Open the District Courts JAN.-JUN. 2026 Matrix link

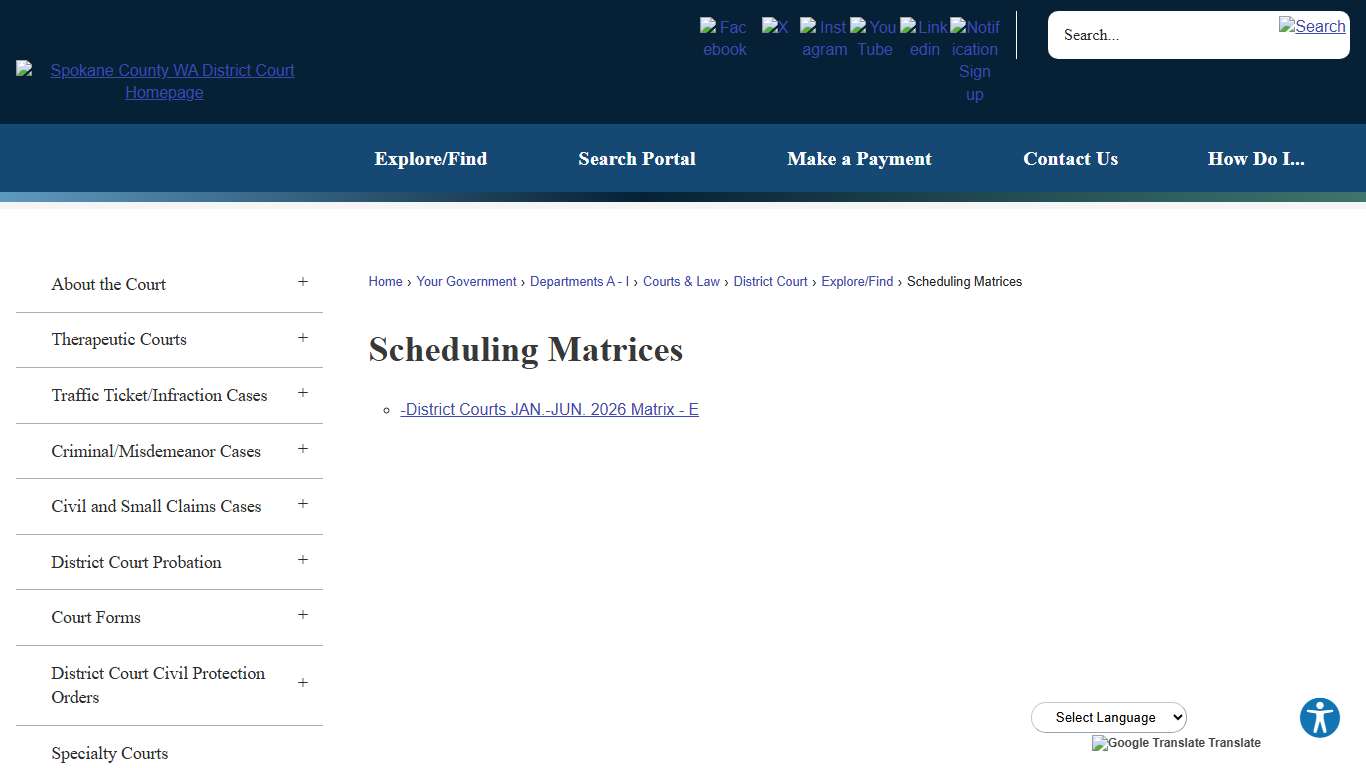(549, 409)
